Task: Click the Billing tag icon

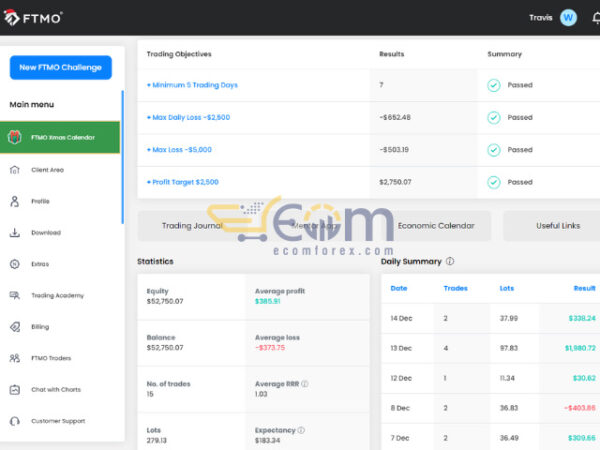Action: pos(14,327)
